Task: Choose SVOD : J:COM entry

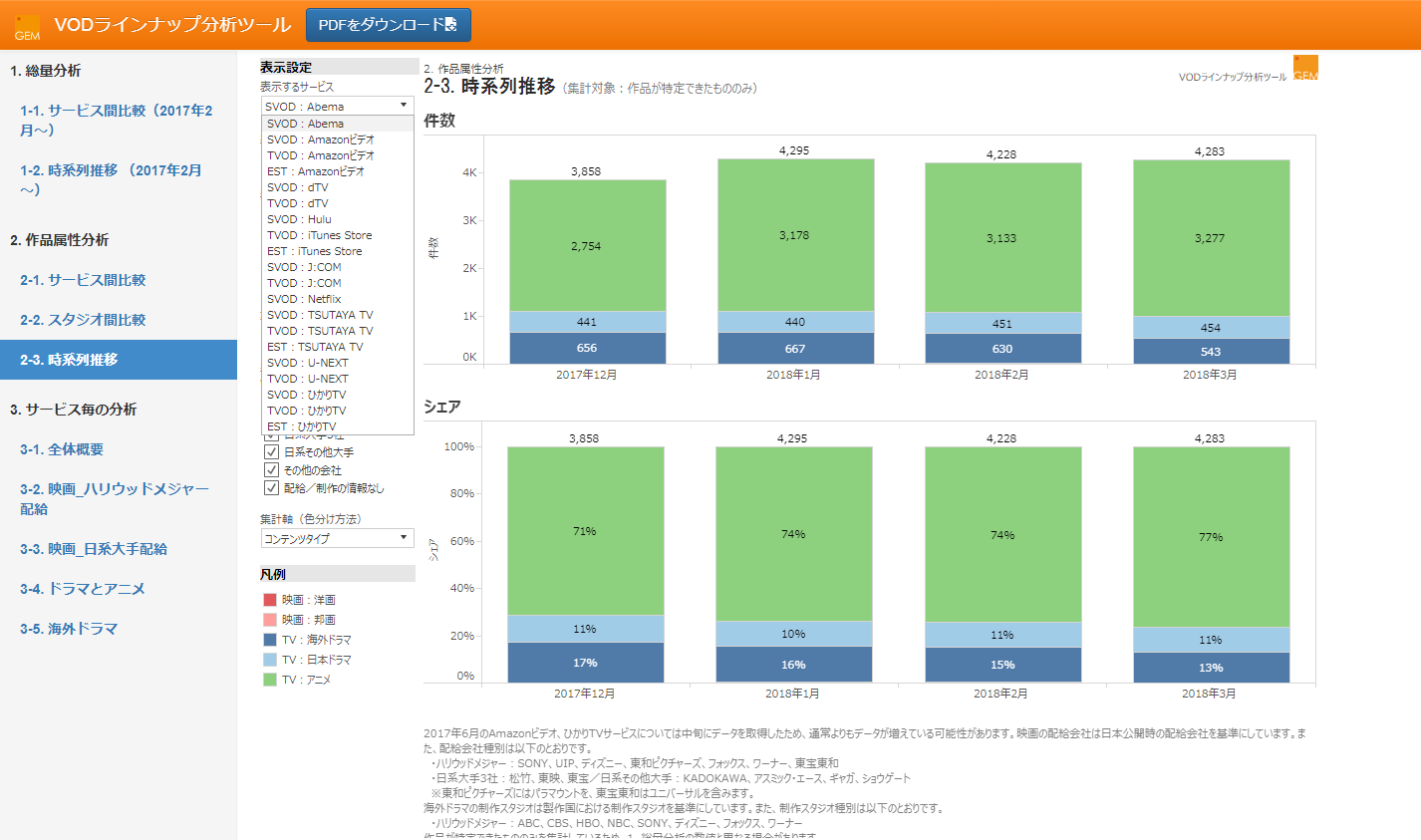Action: [338, 267]
